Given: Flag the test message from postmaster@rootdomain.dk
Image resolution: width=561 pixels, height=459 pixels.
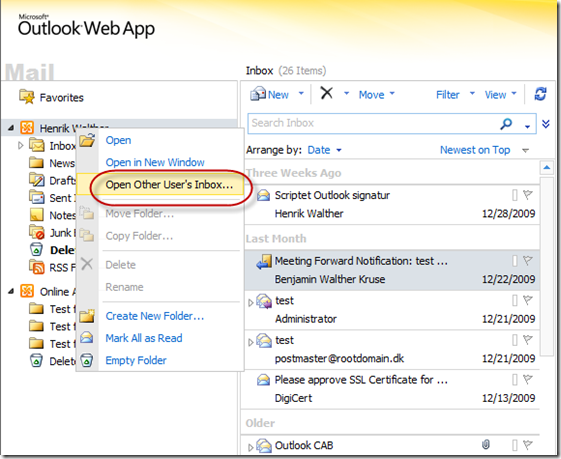Looking at the screenshot, I should click(528, 340).
